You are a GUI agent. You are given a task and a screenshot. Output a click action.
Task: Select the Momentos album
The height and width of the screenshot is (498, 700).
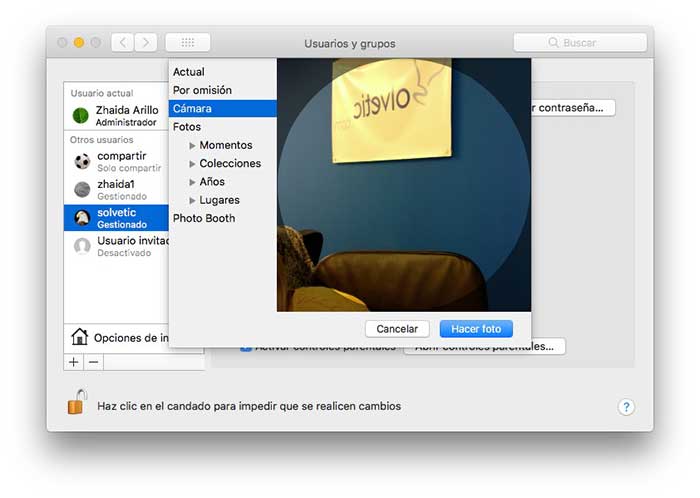point(226,145)
